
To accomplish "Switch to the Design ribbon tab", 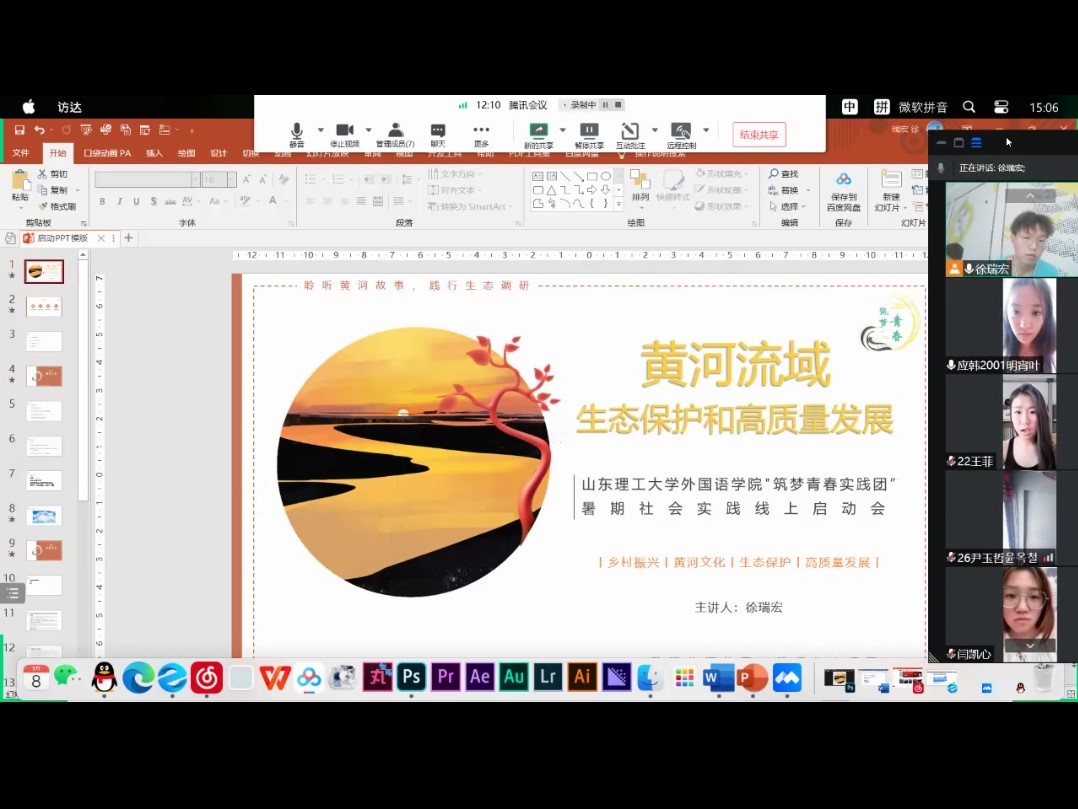I will (218, 153).
